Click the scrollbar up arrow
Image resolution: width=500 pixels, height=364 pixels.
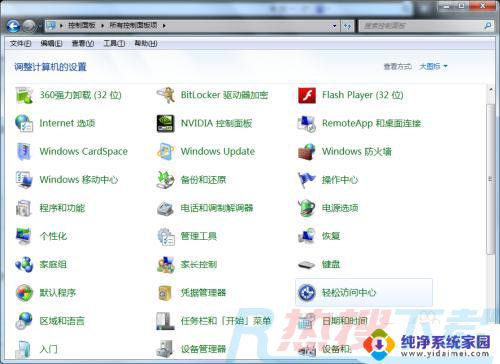(491, 90)
